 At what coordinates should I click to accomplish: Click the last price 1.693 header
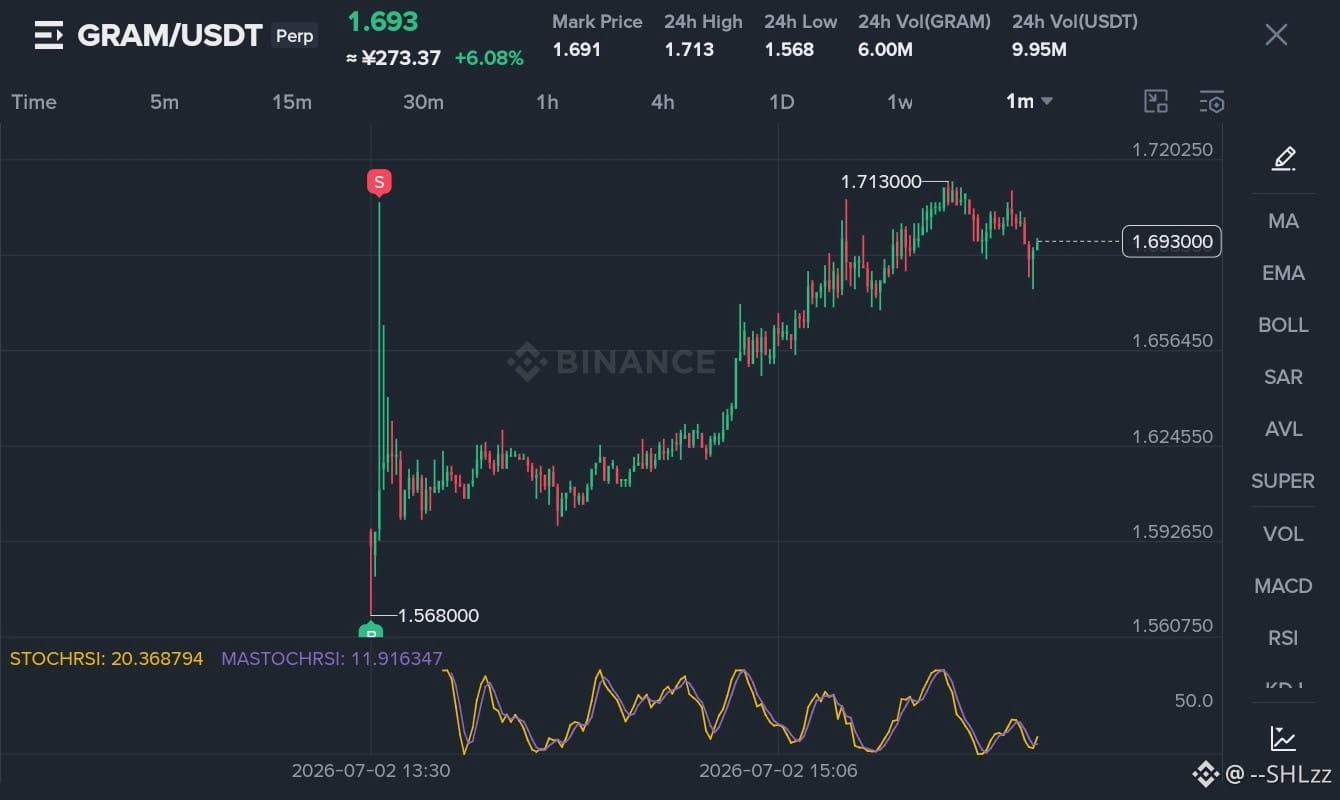click(383, 21)
